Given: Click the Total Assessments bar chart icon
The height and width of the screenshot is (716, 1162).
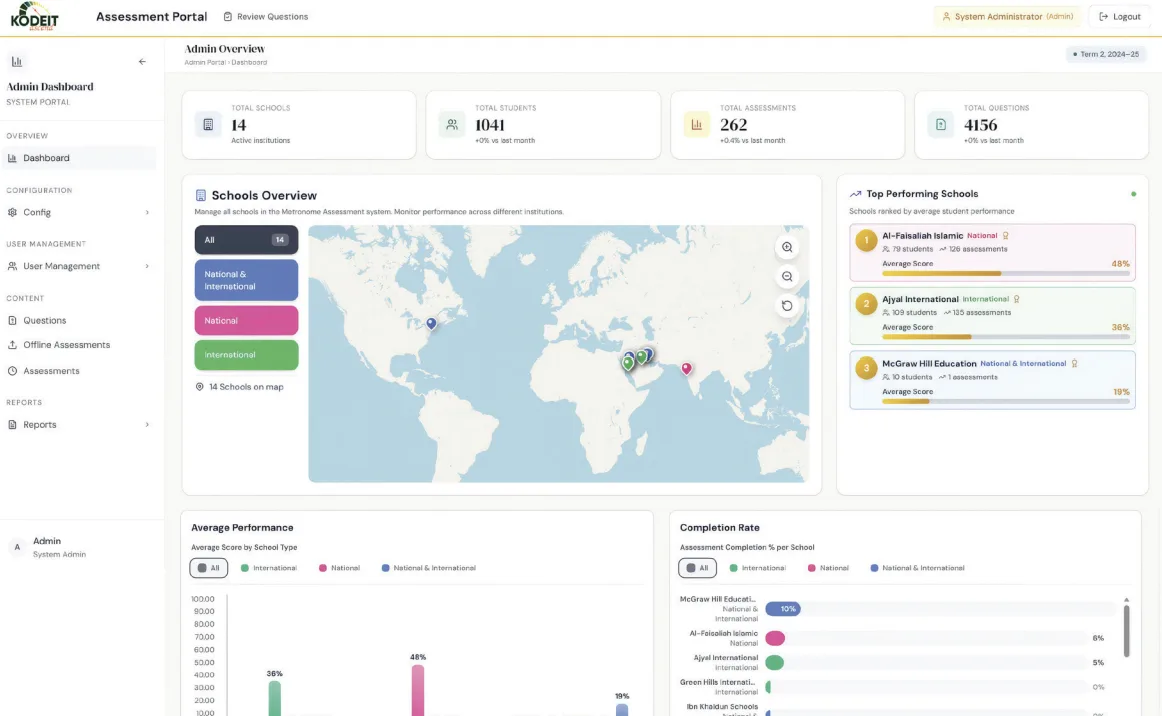Looking at the screenshot, I should pyautogui.click(x=697, y=125).
